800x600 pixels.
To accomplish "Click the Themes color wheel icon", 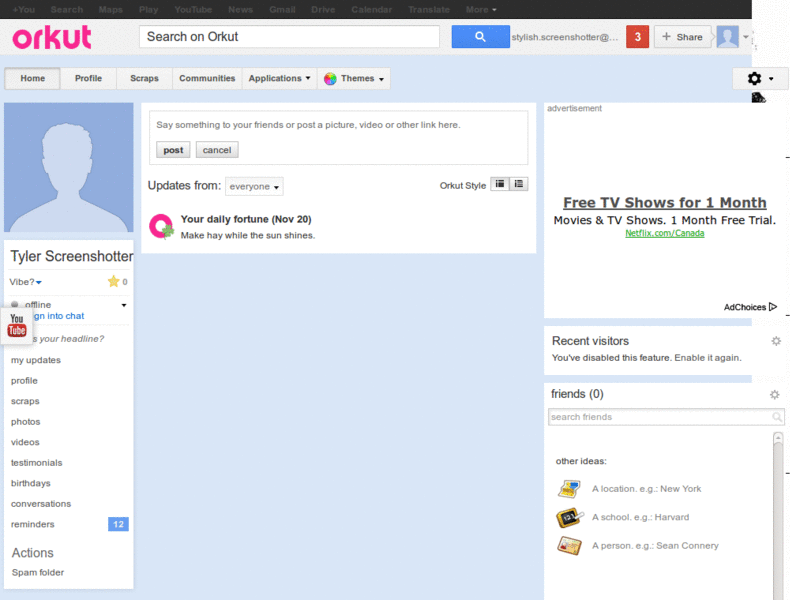I will click(330, 79).
